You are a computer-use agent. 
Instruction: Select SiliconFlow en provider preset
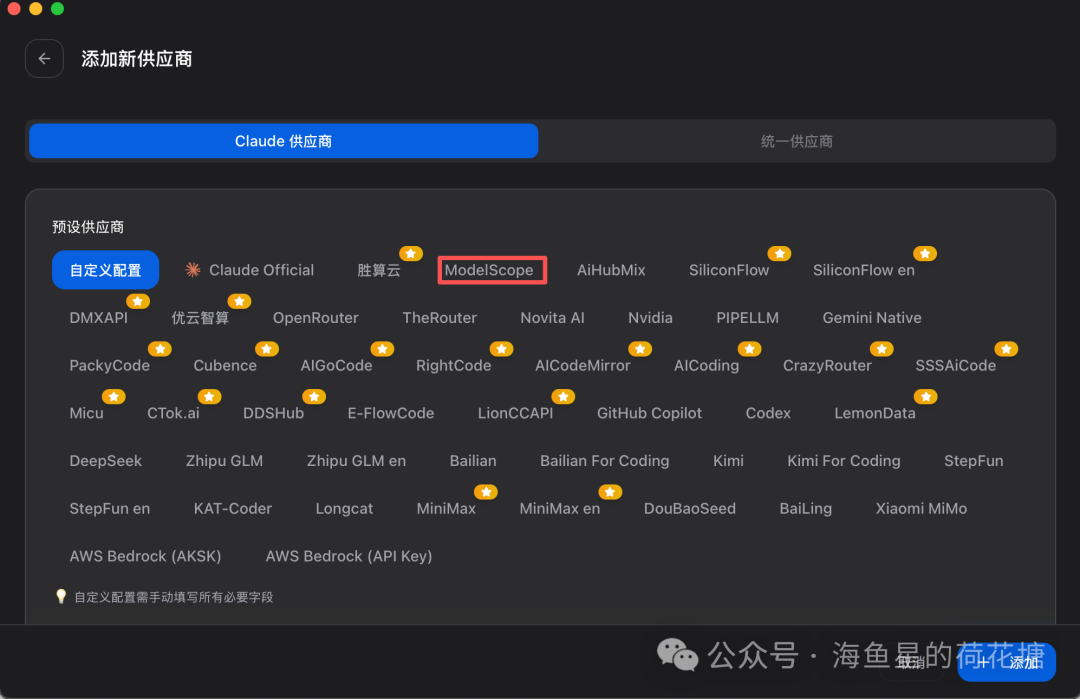click(864, 270)
